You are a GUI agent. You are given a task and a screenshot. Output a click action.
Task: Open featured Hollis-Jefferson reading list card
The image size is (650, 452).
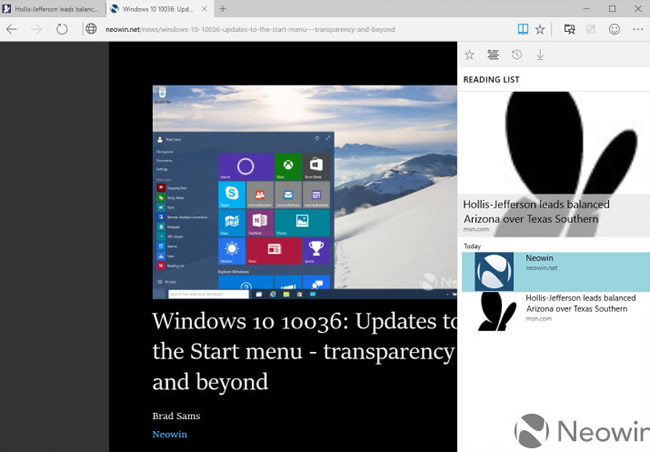tap(553, 164)
